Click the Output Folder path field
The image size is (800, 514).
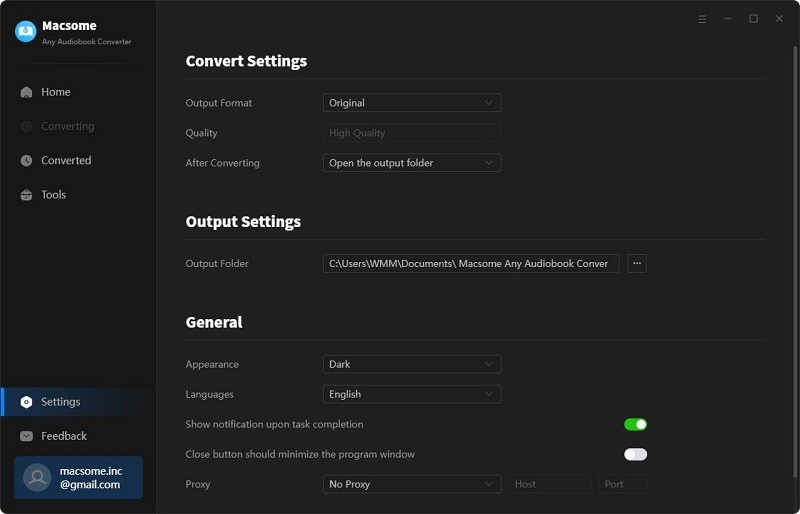tap(471, 263)
